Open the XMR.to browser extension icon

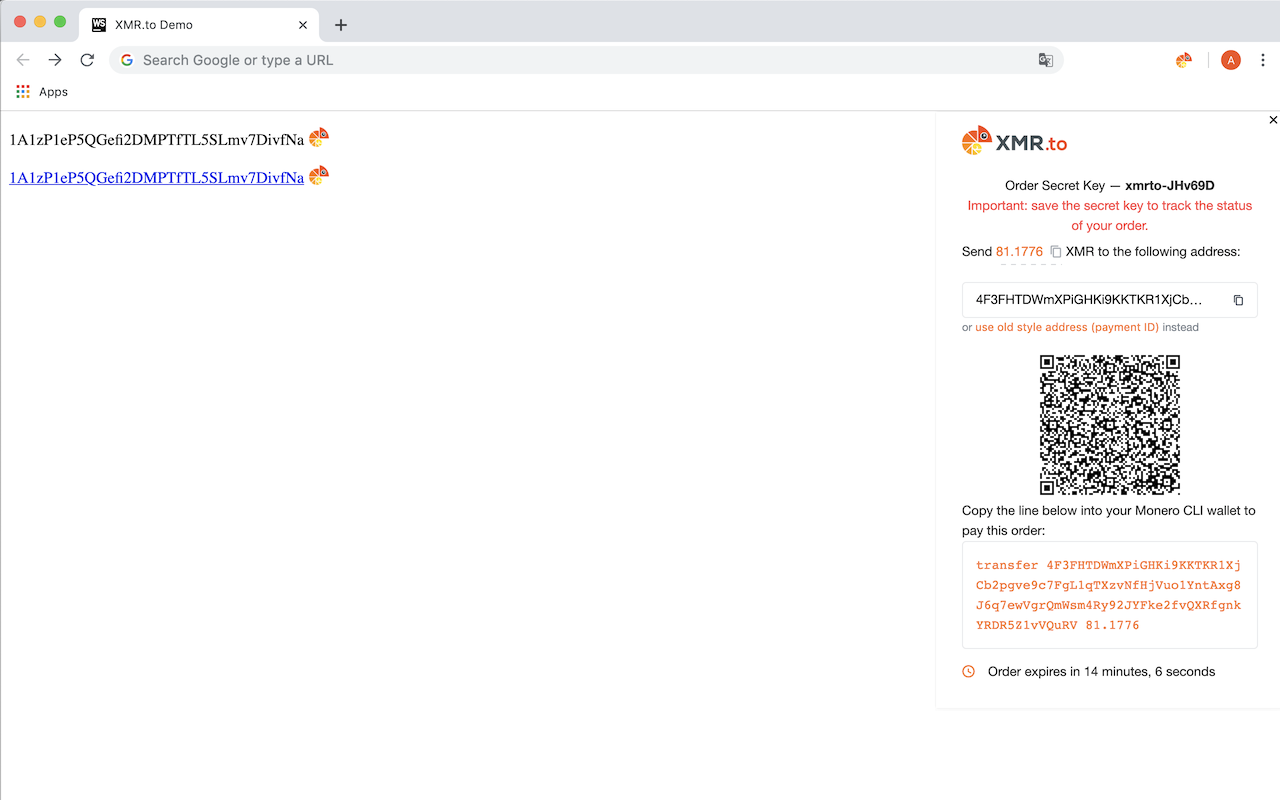click(x=1184, y=60)
